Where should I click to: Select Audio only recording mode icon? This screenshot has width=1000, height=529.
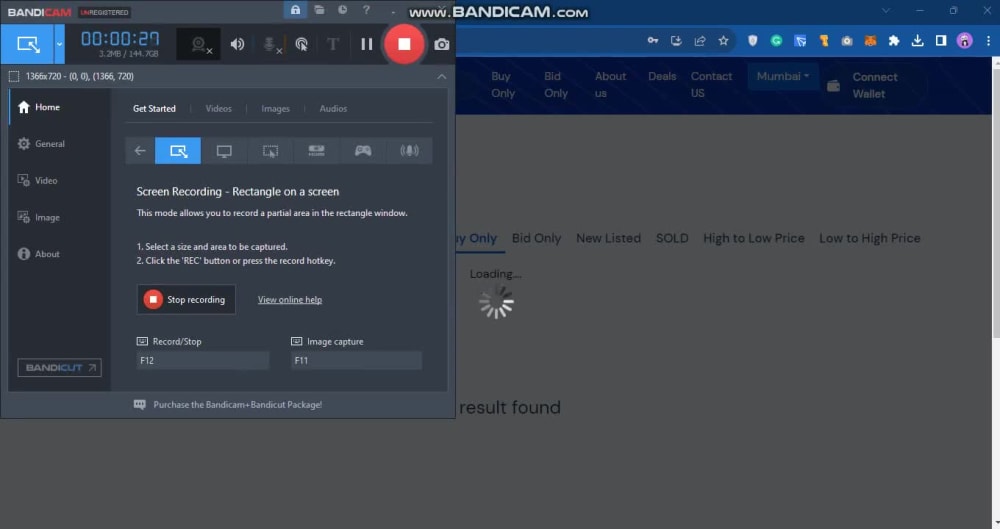(x=409, y=151)
